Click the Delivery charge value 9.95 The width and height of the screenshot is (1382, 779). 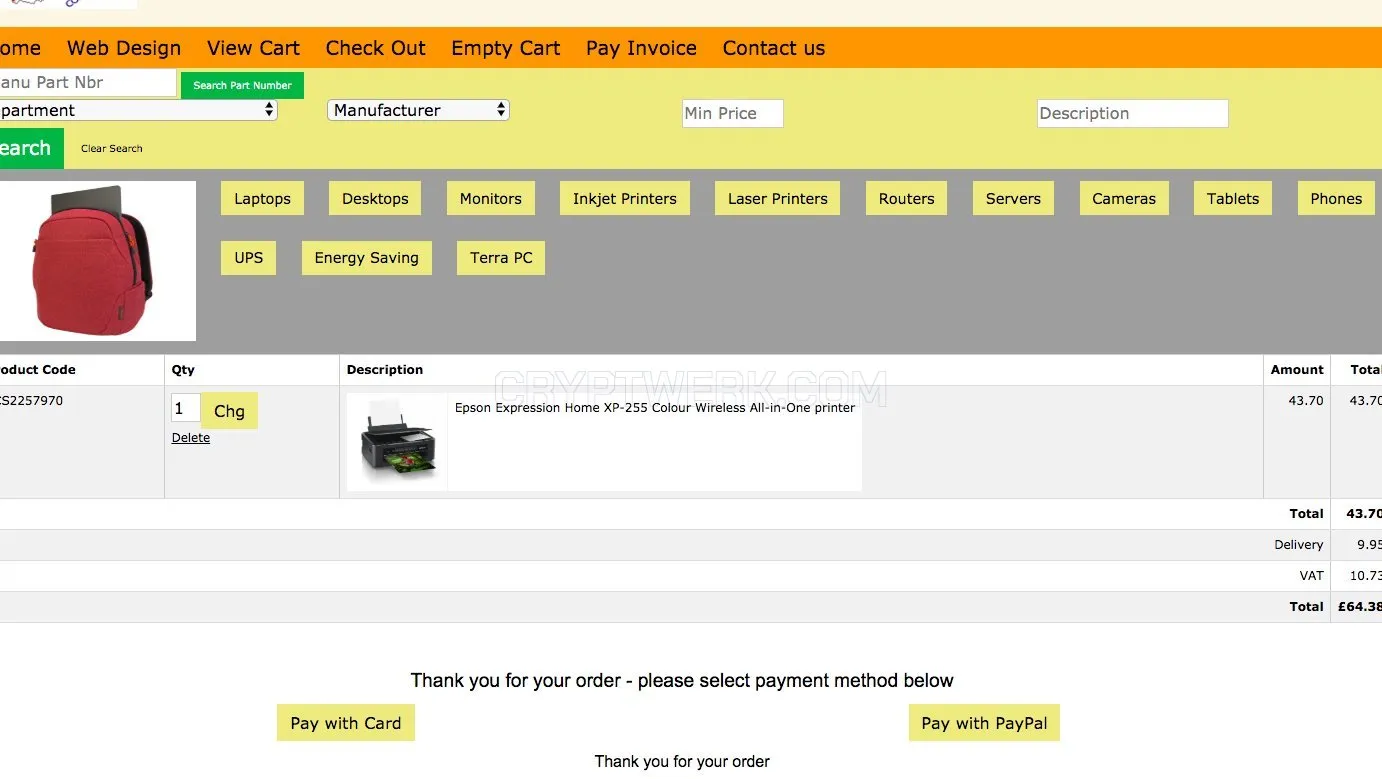[x=1368, y=545]
